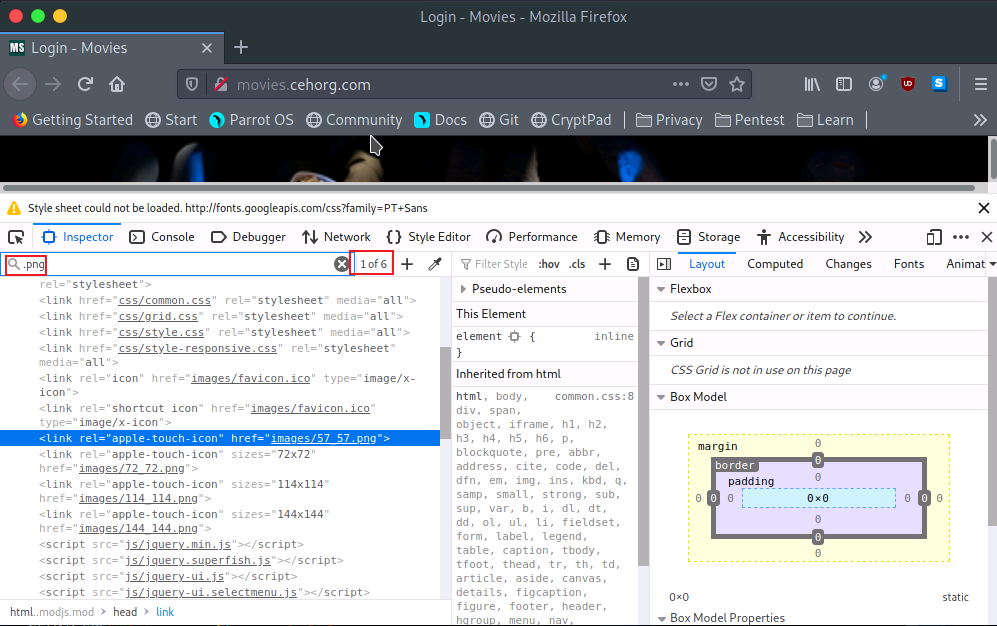Collapse the Box Model section
Screen dimensions: 997x626
pos(660,397)
